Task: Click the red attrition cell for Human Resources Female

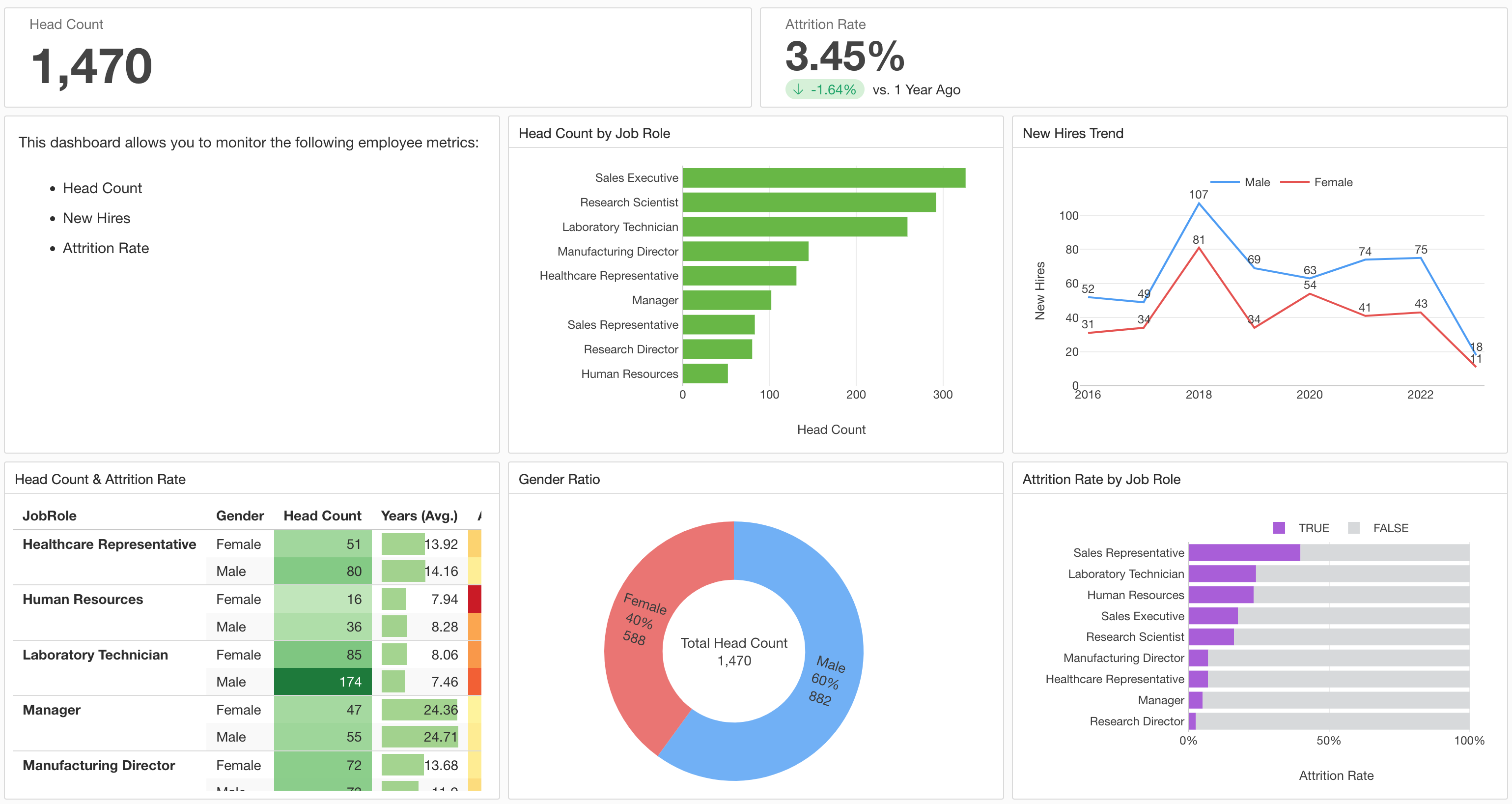Action: (x=475, y=599)
